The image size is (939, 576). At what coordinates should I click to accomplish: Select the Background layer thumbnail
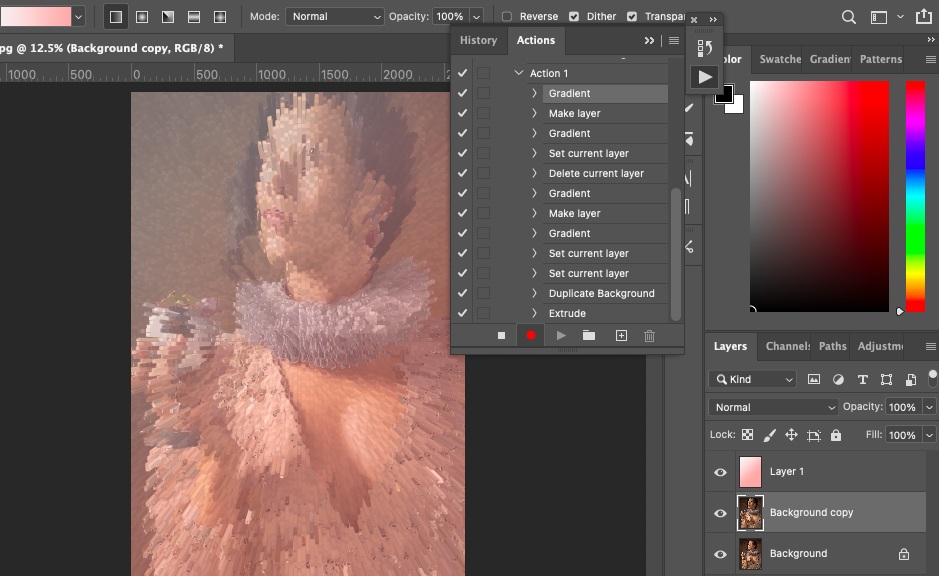[750, 554]
